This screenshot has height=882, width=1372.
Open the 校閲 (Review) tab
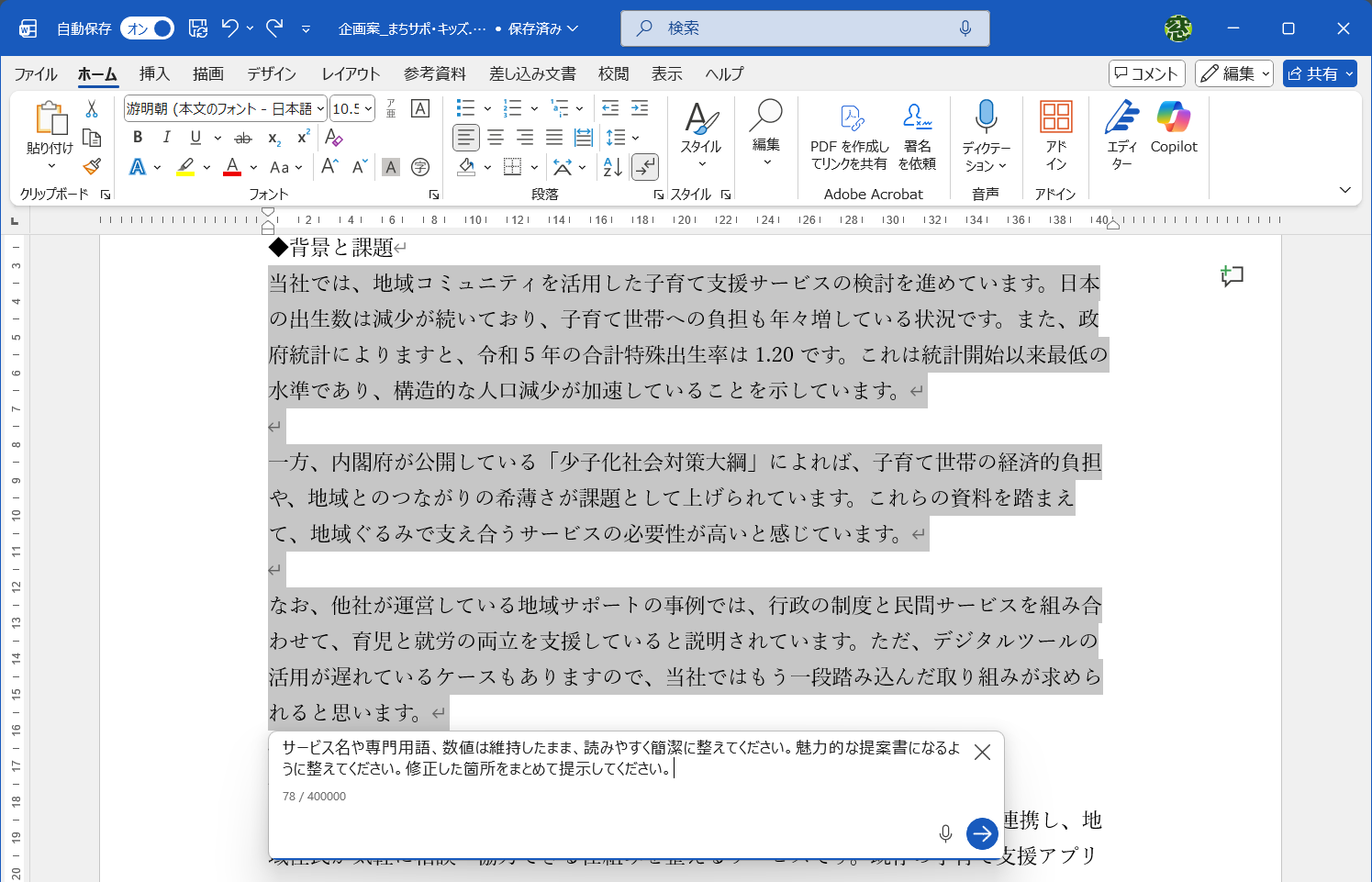pos(613,73)
